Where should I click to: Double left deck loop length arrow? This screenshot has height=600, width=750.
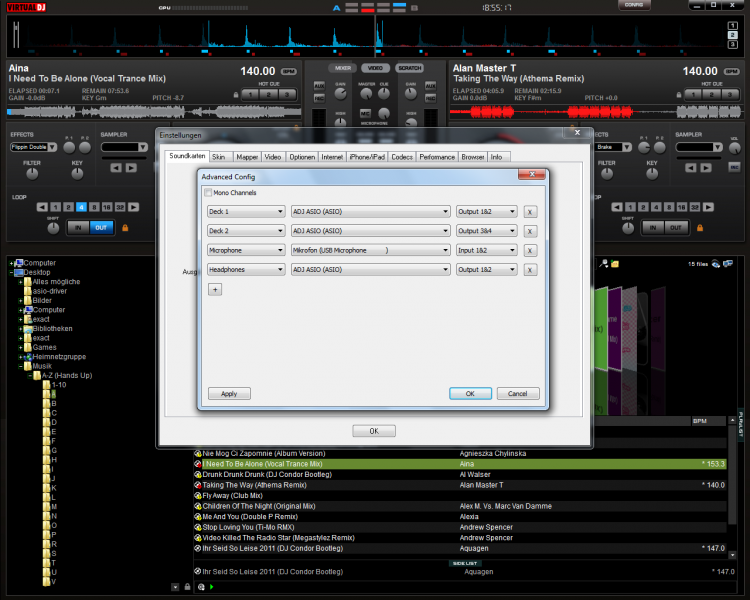point(134,207)
